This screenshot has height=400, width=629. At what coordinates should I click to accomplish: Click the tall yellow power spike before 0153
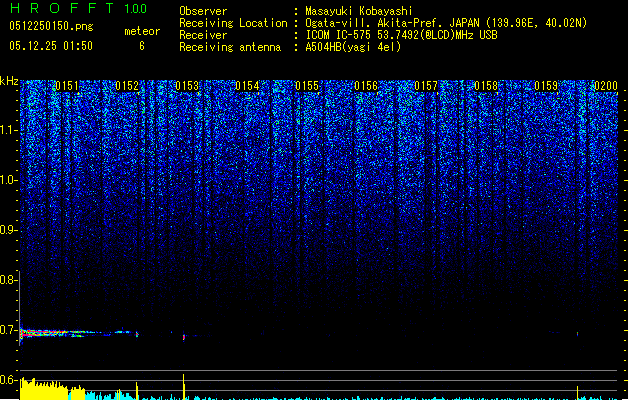point(184,386)
